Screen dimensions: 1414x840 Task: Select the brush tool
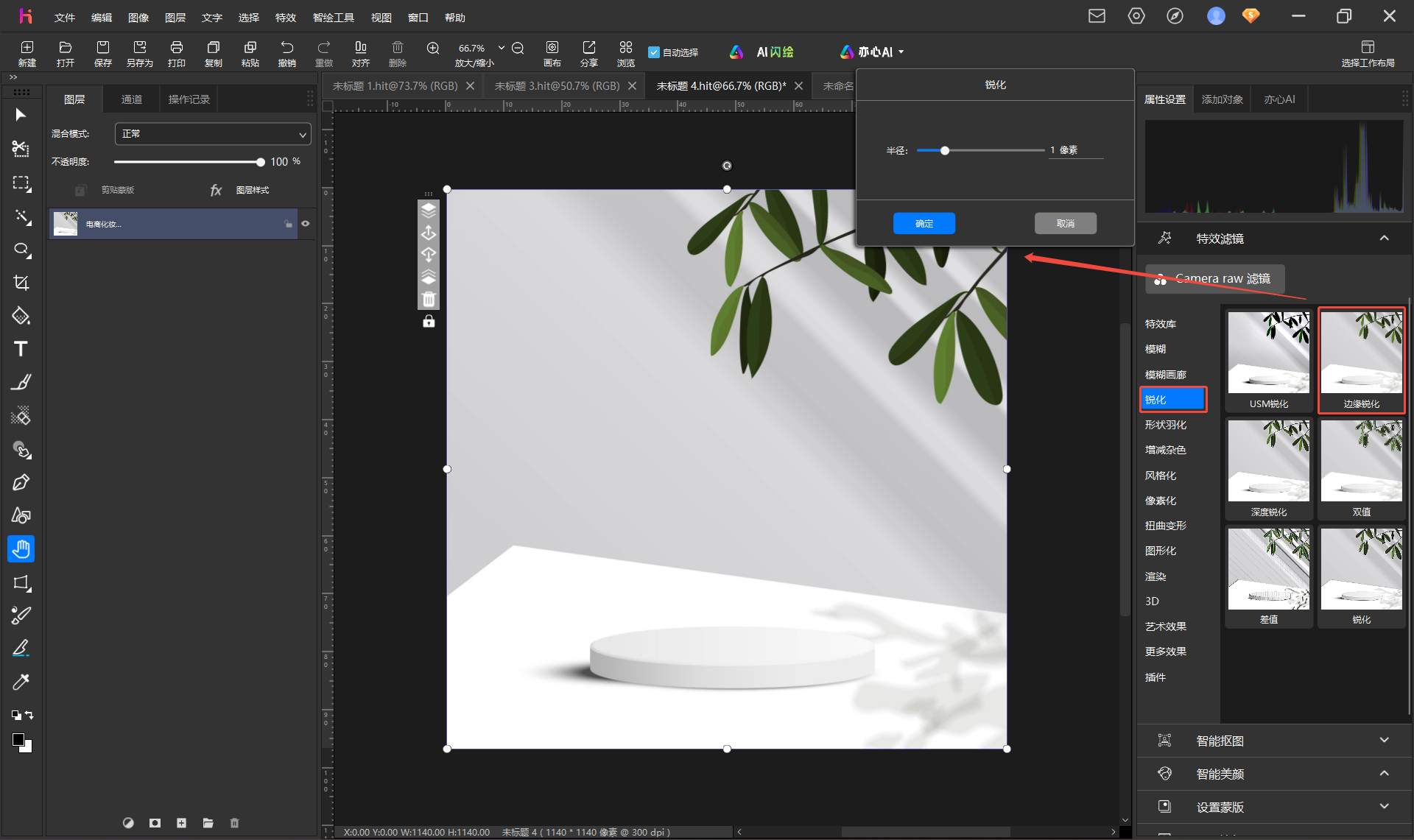tap(21, 382)
